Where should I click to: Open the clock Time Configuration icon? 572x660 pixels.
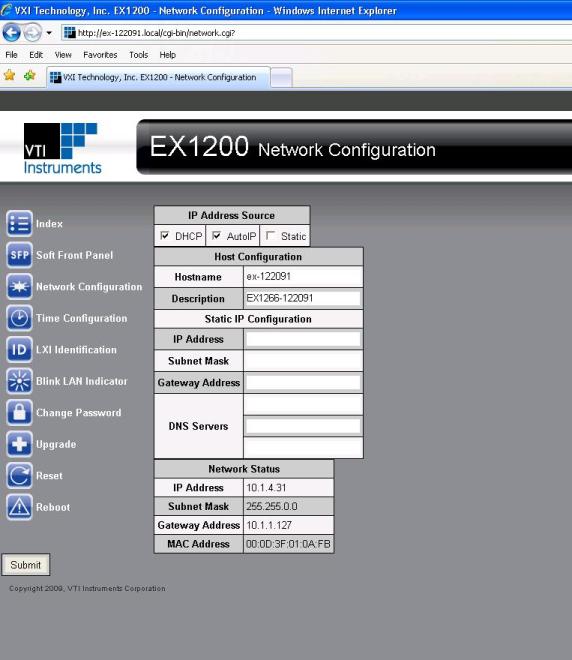19,318
